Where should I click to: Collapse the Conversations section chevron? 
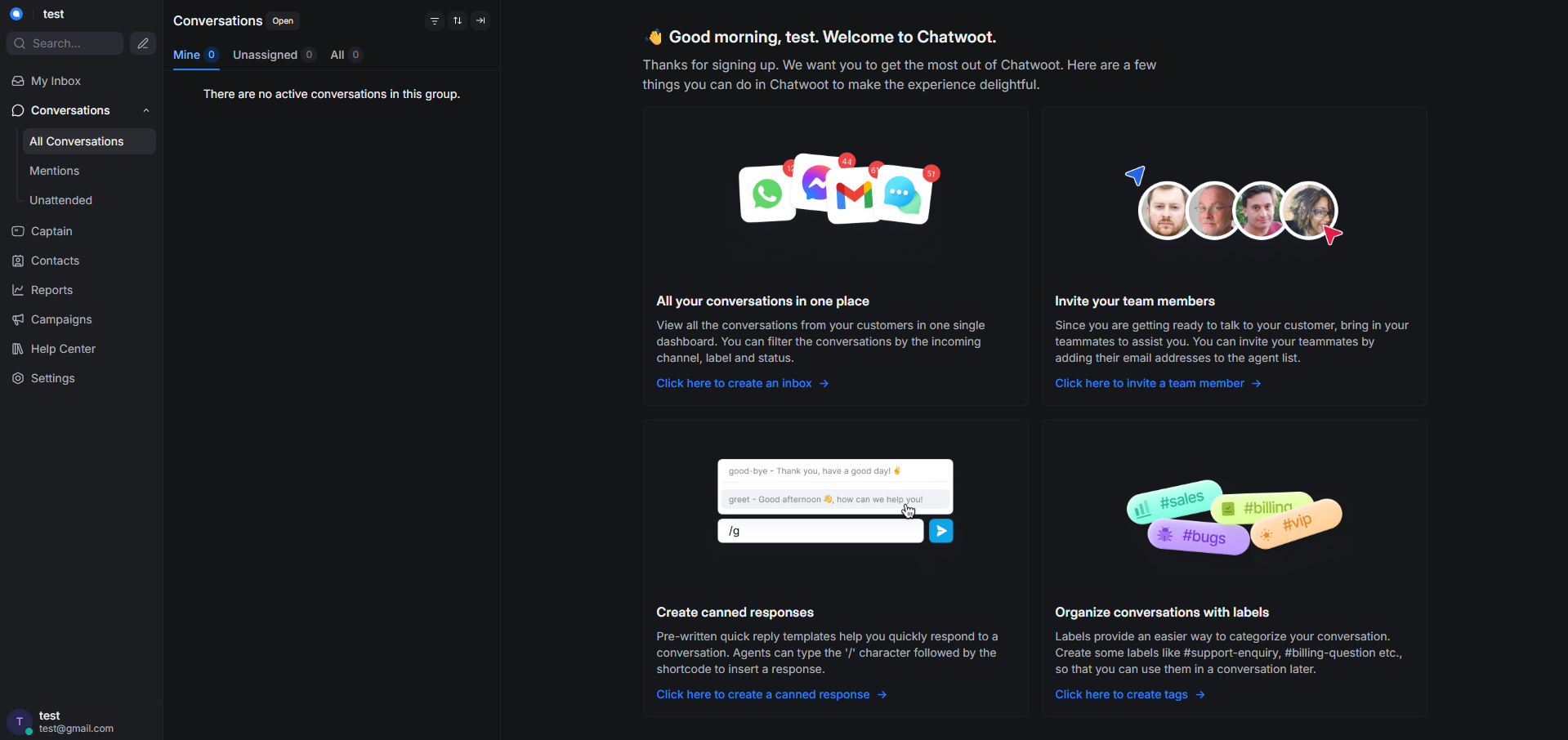tap(145, 110)
